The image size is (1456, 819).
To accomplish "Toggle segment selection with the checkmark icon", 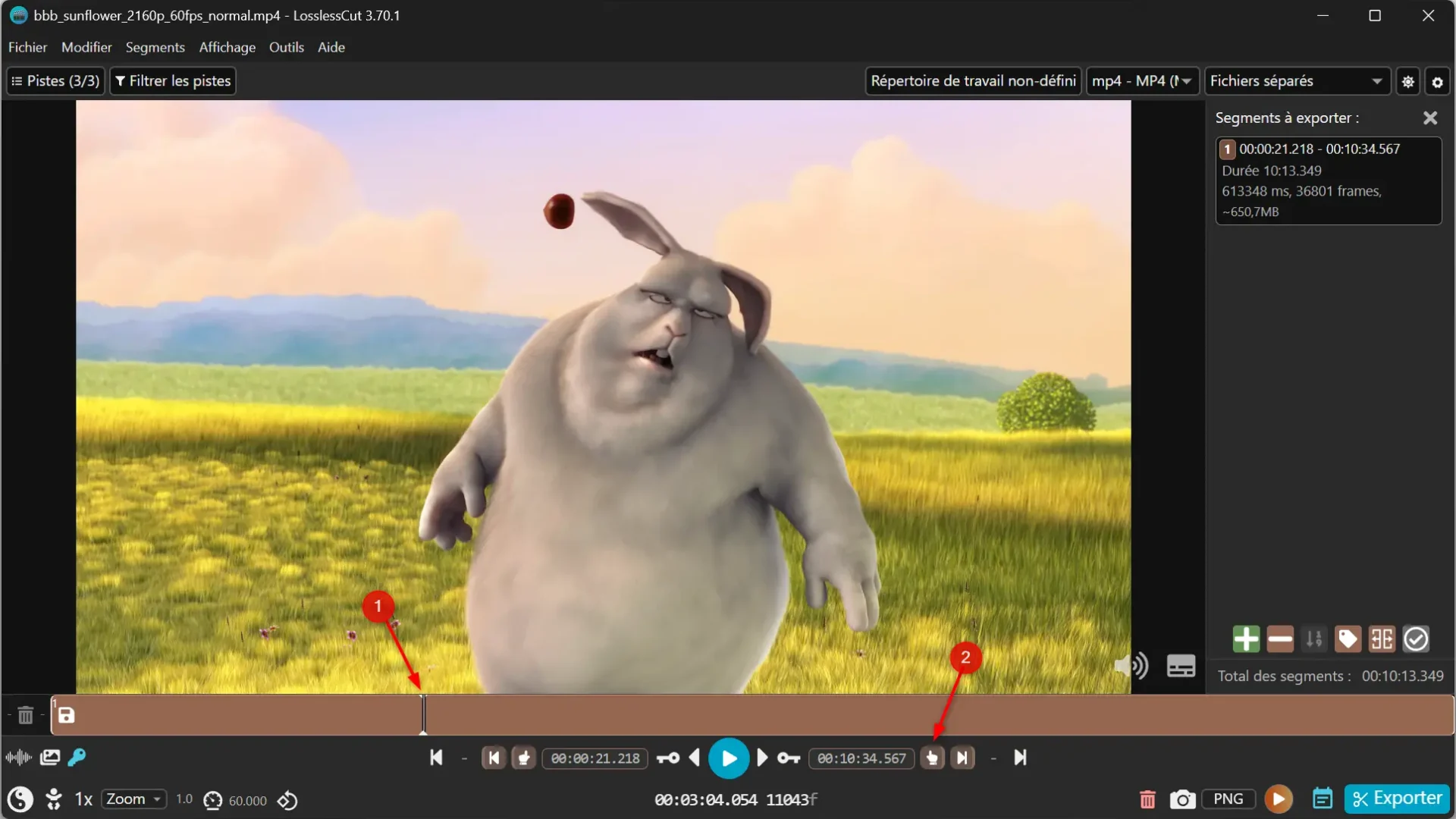I will click(x=1416, y=639).
